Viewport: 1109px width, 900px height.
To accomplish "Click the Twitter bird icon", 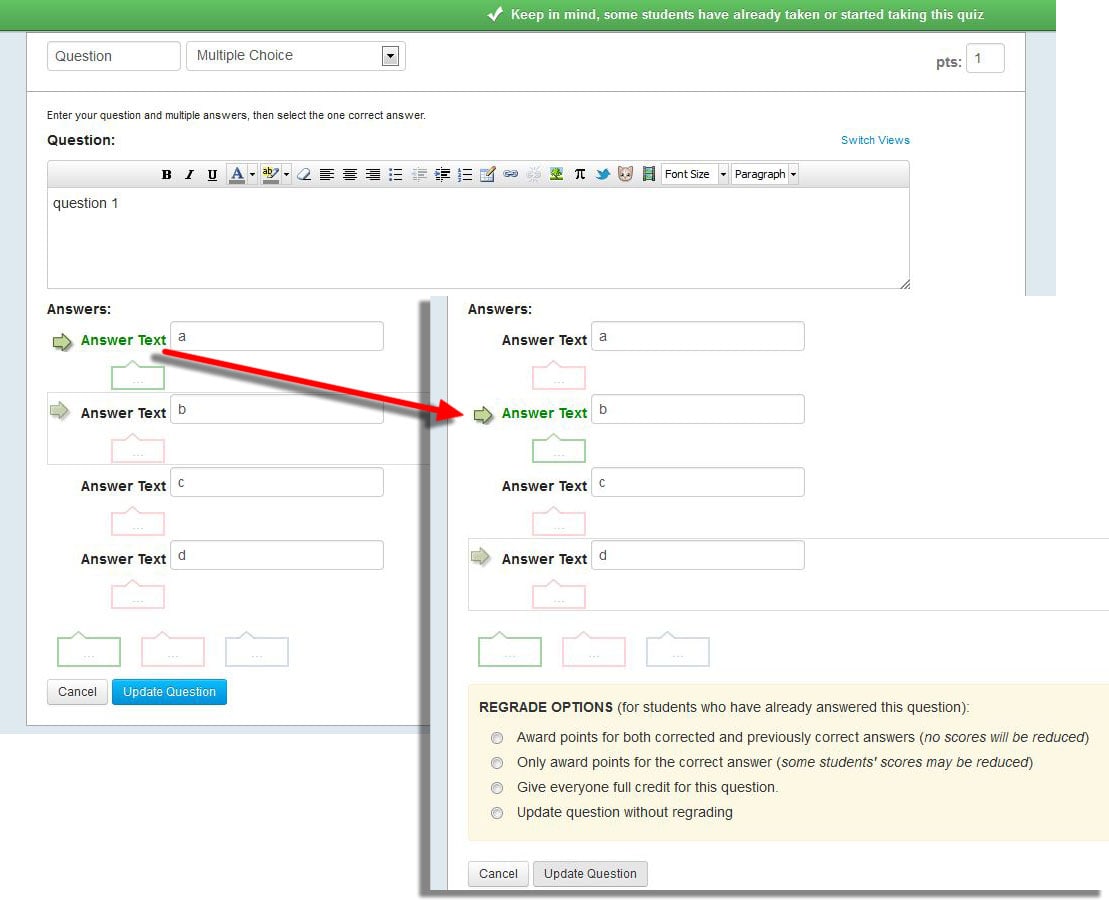I will click(x=603, y=174).
